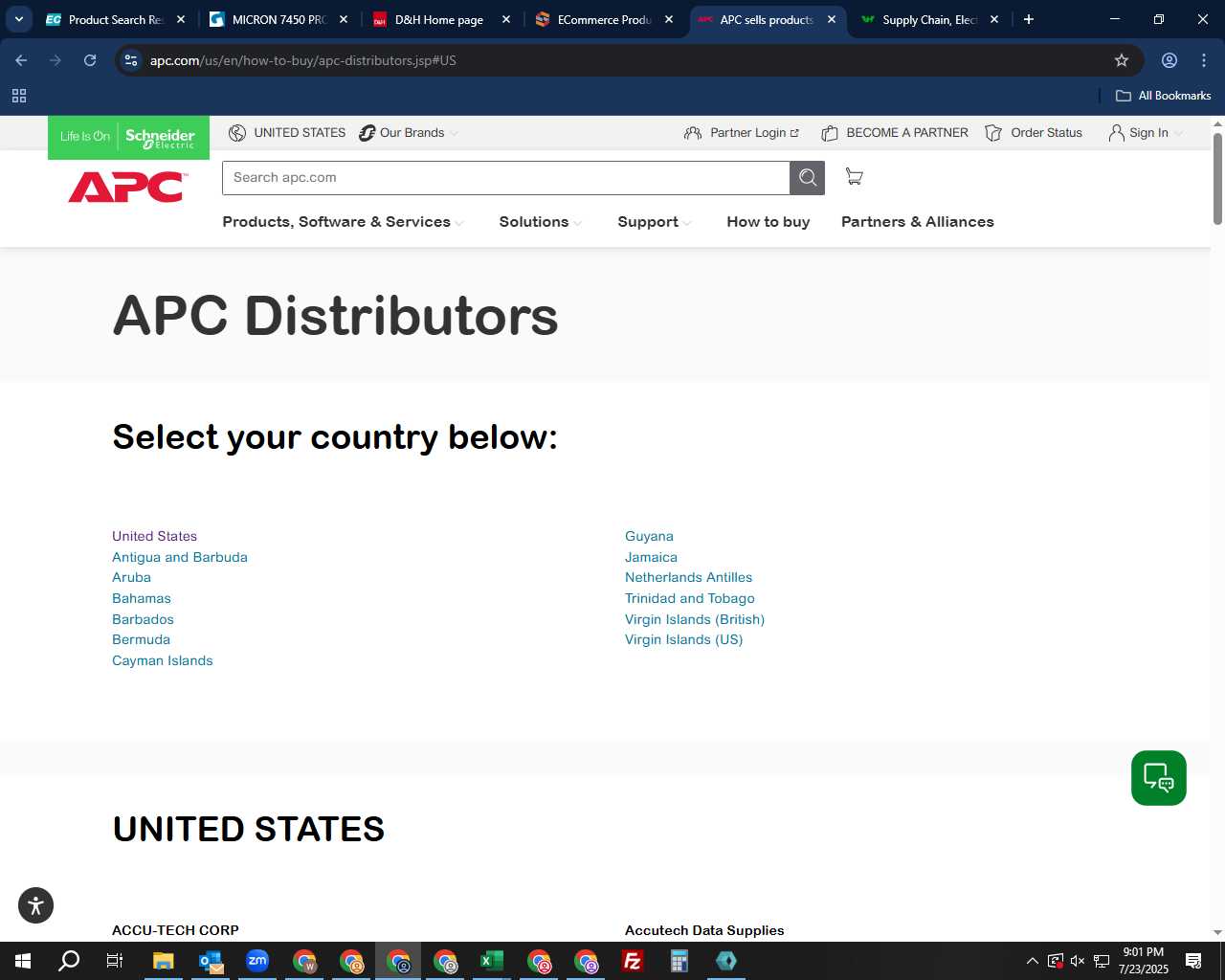Open the accessibility options button
The width and height of the screenshot is (1225, 980).
[x=35, y=905]
